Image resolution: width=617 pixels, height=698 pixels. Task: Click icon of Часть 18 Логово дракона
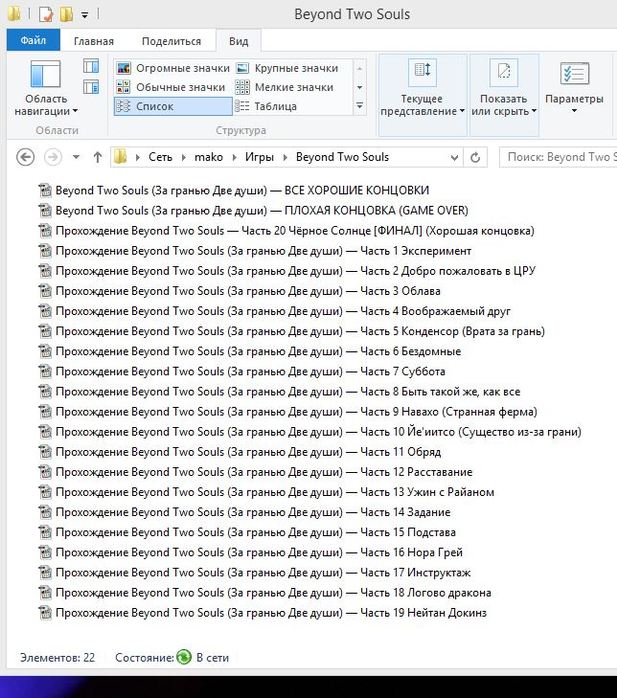coord(45,592)
